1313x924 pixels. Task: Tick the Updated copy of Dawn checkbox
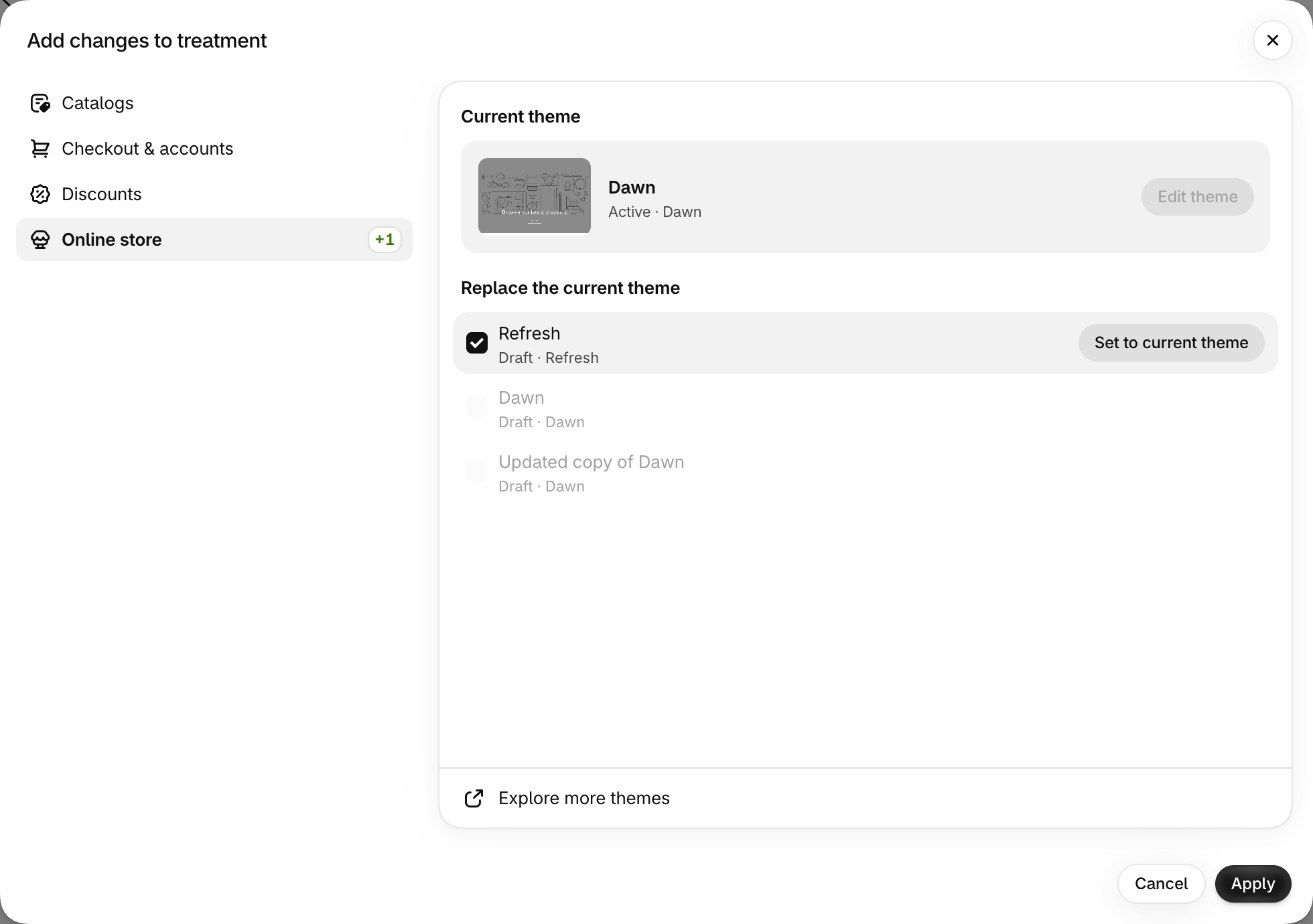477,471
